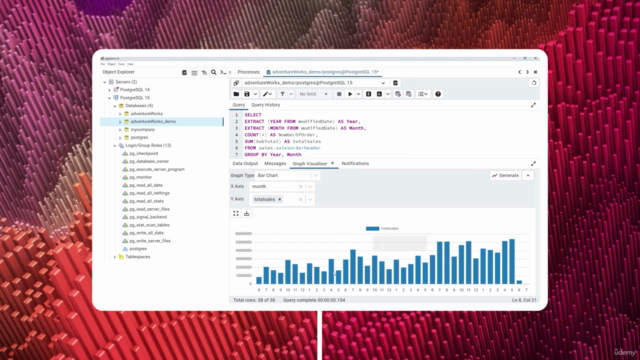The image size is (640, 360).
Task: Open Search Objects magnifier icon
Action: [x=213, y=72]
